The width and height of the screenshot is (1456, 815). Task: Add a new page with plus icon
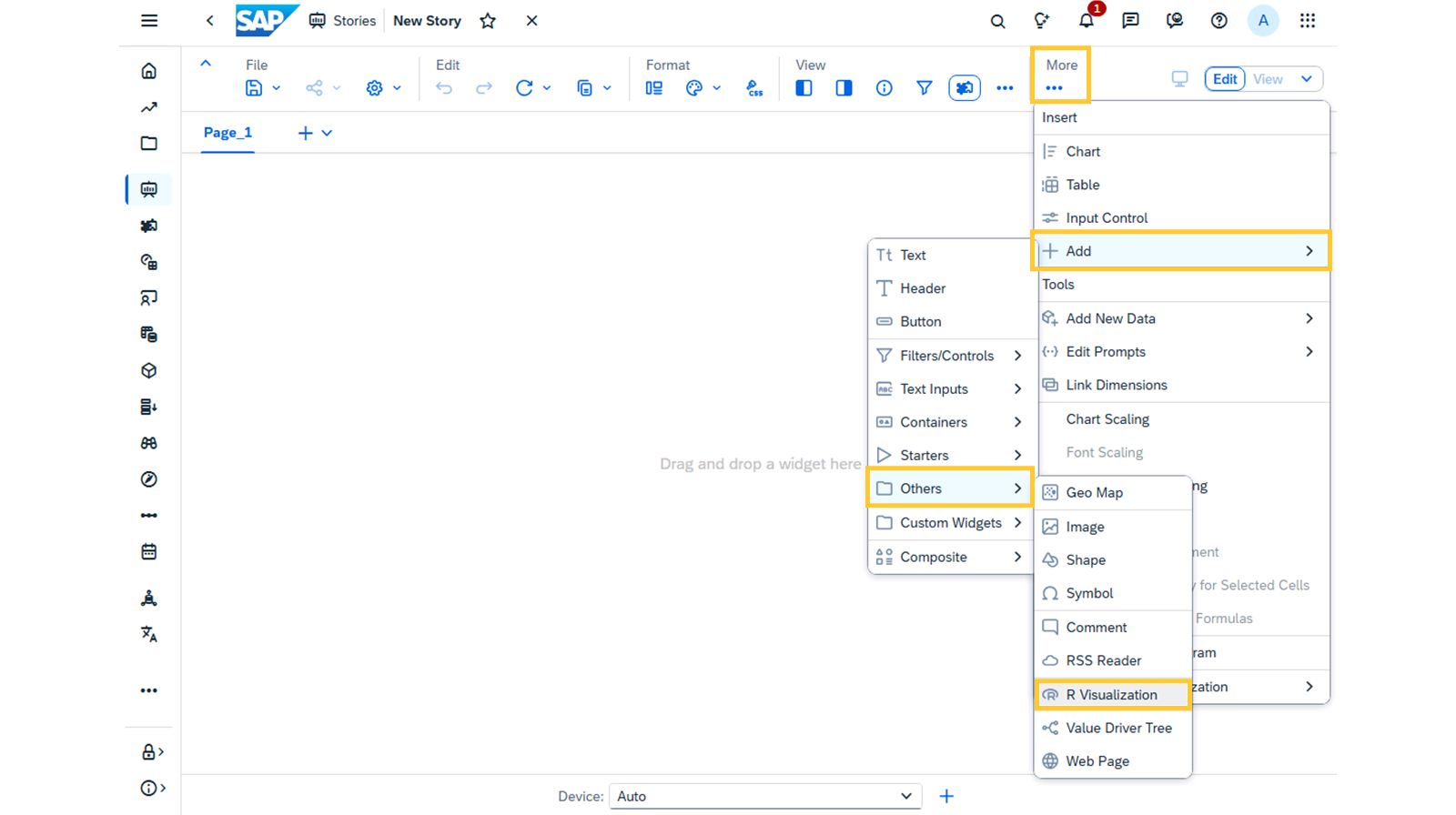(305, 133)
